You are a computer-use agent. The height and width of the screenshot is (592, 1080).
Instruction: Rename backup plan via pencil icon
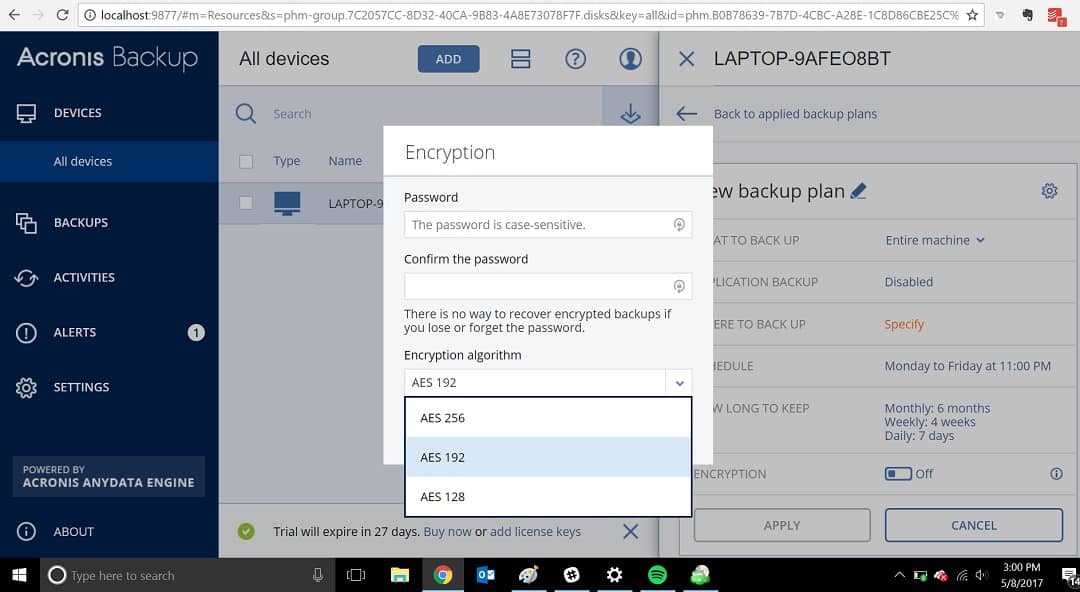858,191
